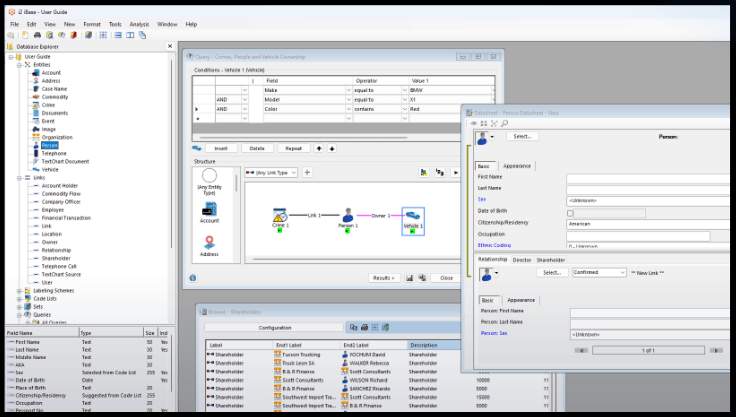Pick the Address entity in Structure palette
The width and height of the screenshot is (736, 417).
click(209, 246)
